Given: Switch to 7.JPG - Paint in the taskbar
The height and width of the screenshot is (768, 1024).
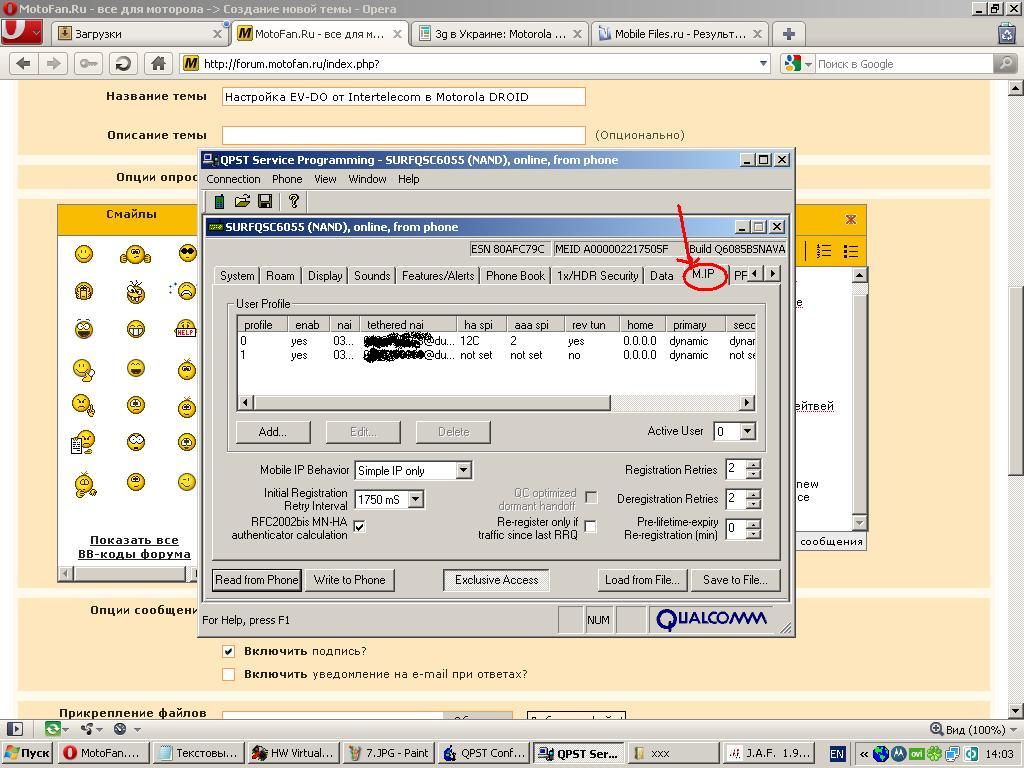Looking at the screenshot, I should click(388, 753).
